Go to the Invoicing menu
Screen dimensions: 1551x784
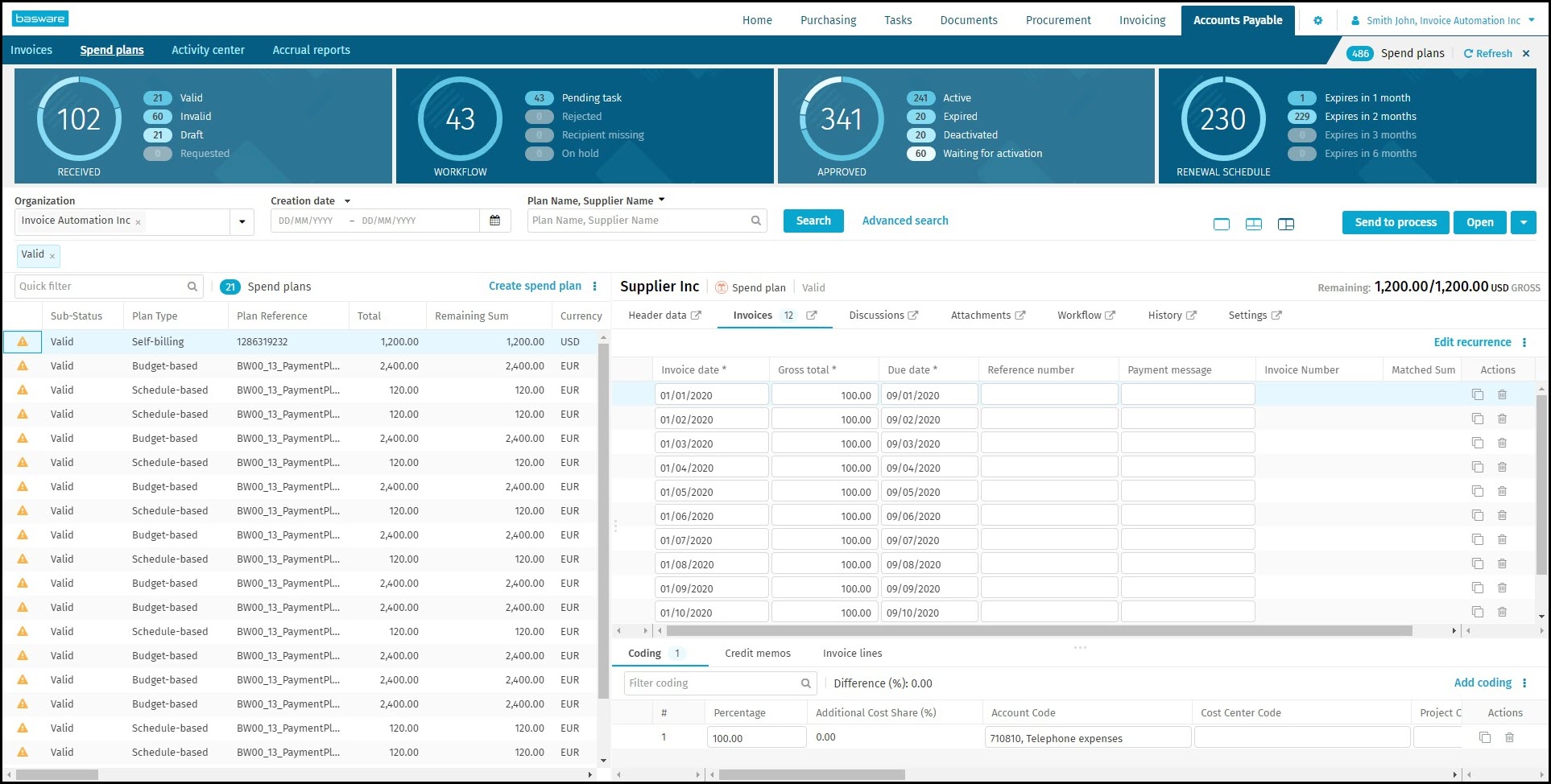click(1142, 20)
